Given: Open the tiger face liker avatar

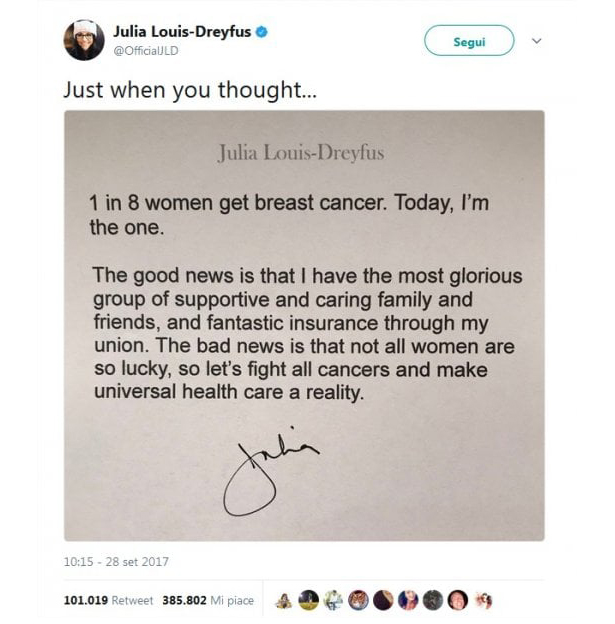Looking at the screenshot, I should tap(358, 600).
